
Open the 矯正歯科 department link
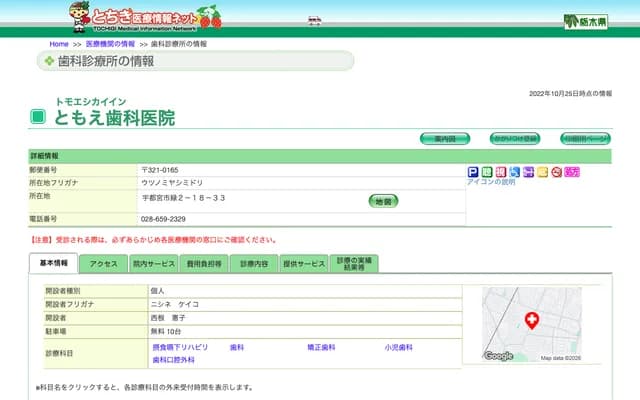click(321, 347)
